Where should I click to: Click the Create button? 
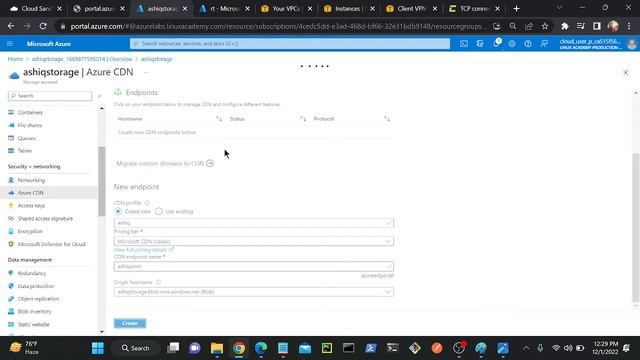click(130, 323)
